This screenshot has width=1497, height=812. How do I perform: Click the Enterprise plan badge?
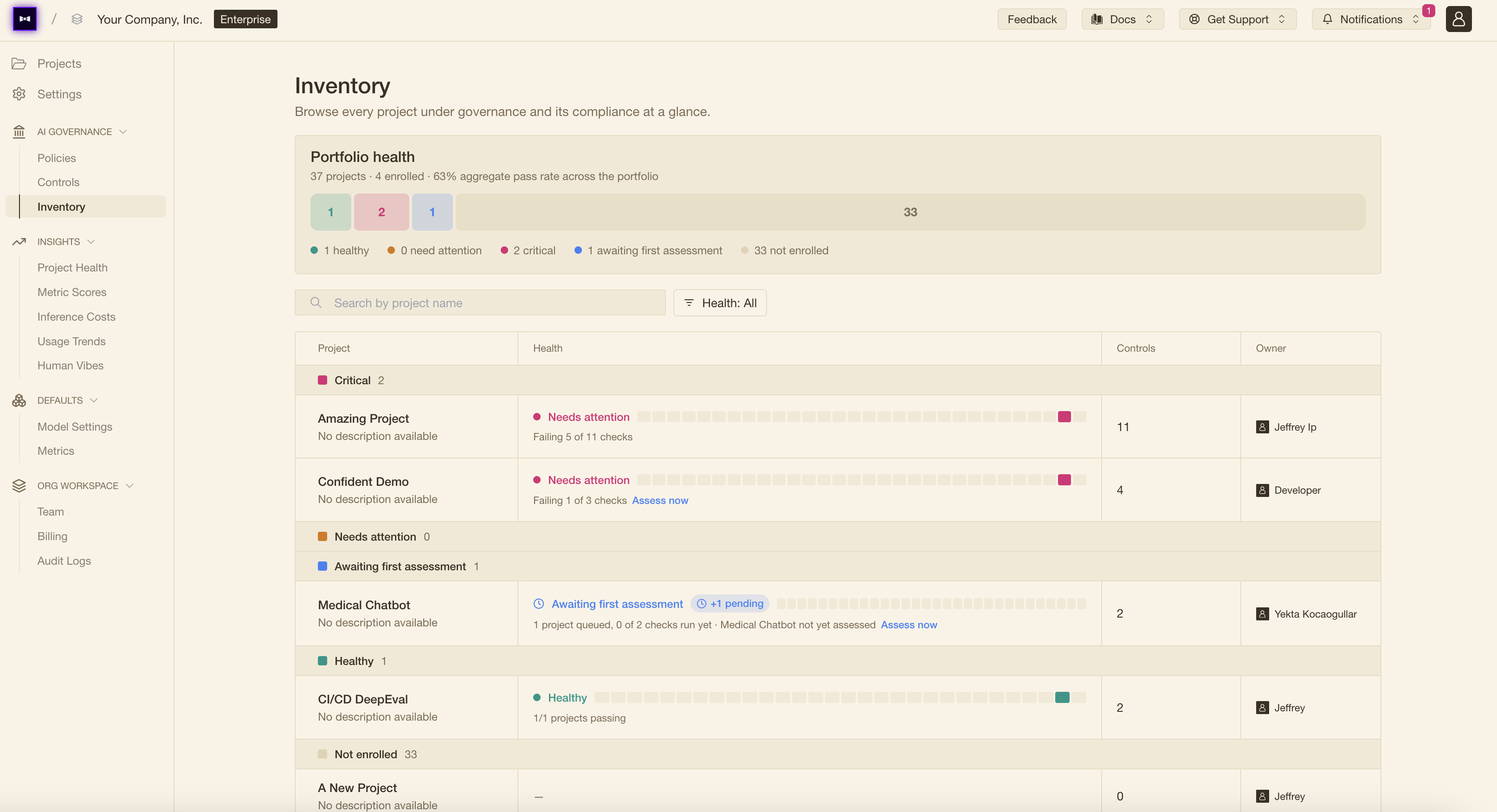(245, 19)
